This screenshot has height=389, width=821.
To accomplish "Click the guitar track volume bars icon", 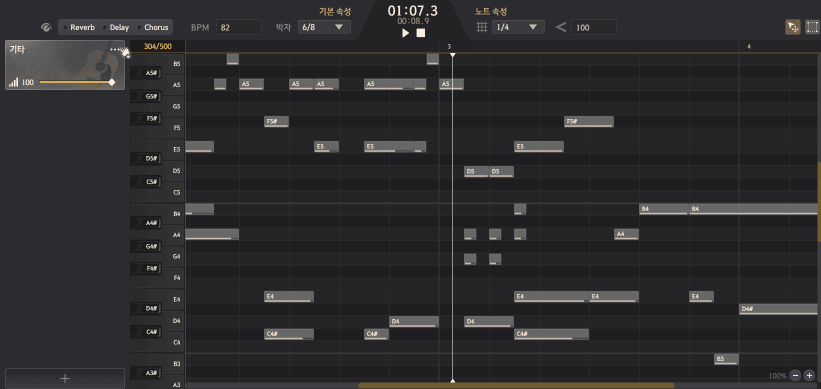I will pyautogui.click(x=14, y=82).
